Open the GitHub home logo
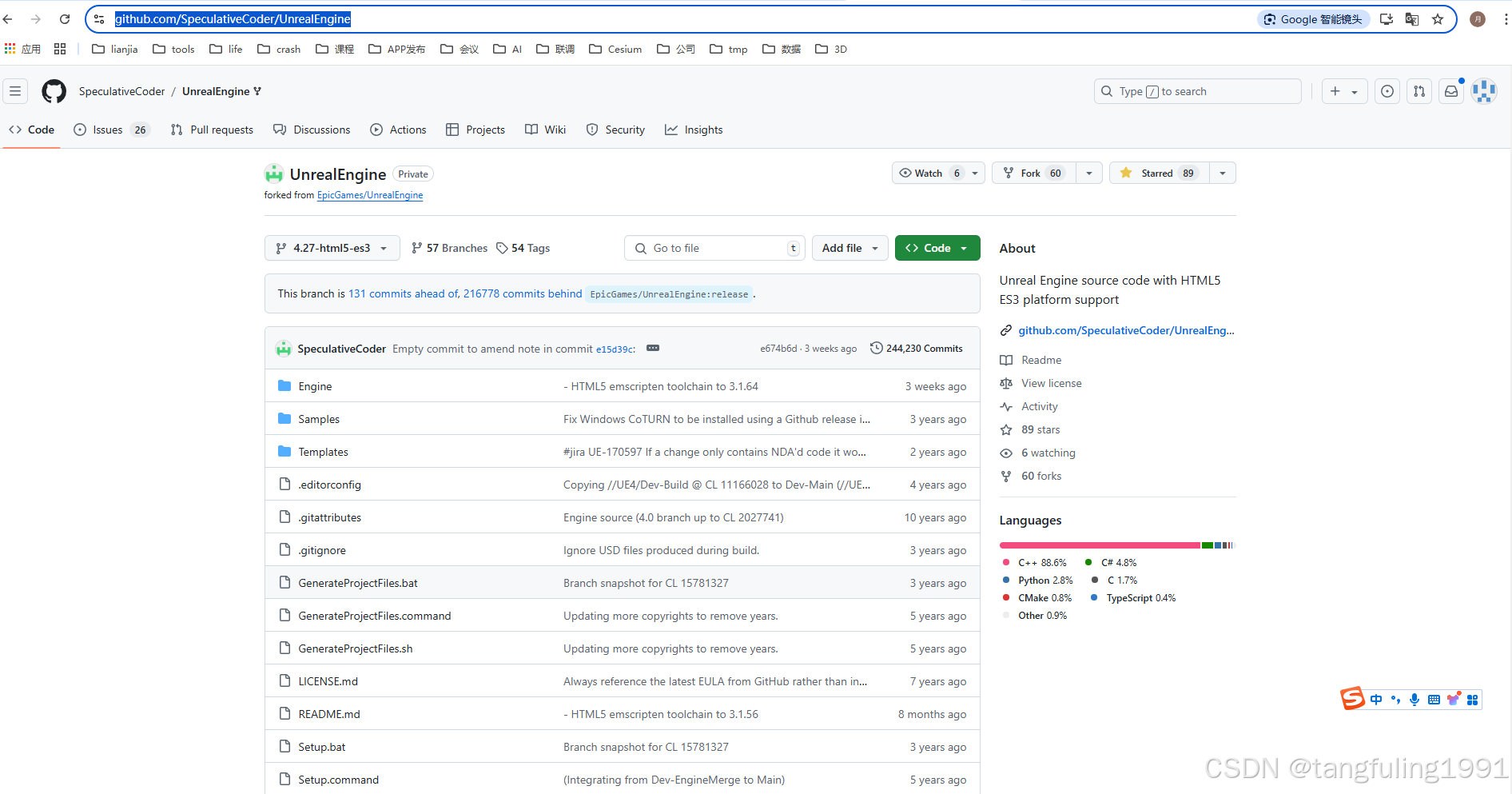The height and width of the screenshot is (794, 1512). (54, 91)
